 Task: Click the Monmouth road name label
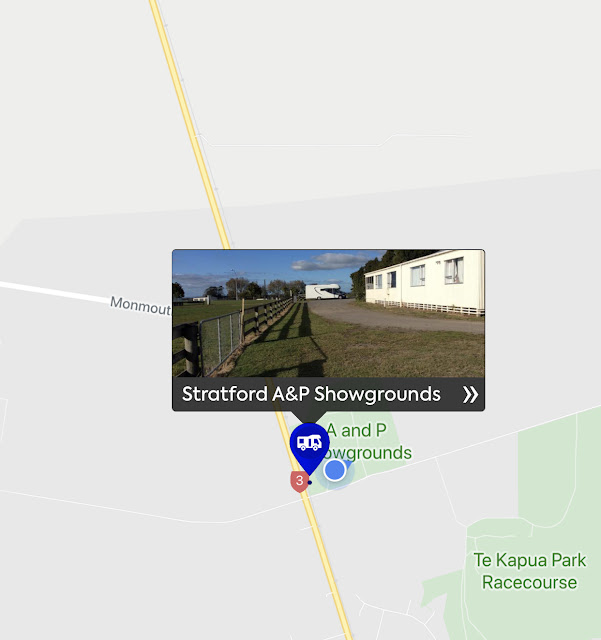[140, 305]
